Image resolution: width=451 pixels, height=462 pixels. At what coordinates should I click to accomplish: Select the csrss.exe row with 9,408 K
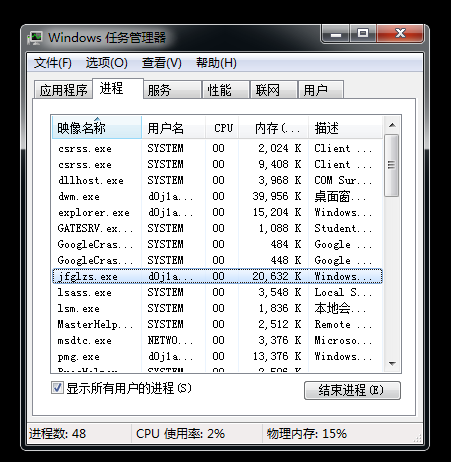217,164
